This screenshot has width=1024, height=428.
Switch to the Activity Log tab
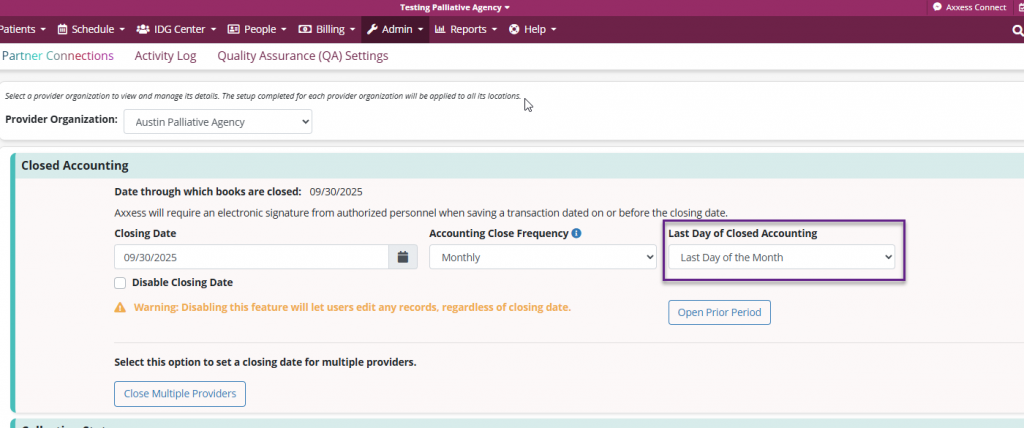[x=165, y=56]
